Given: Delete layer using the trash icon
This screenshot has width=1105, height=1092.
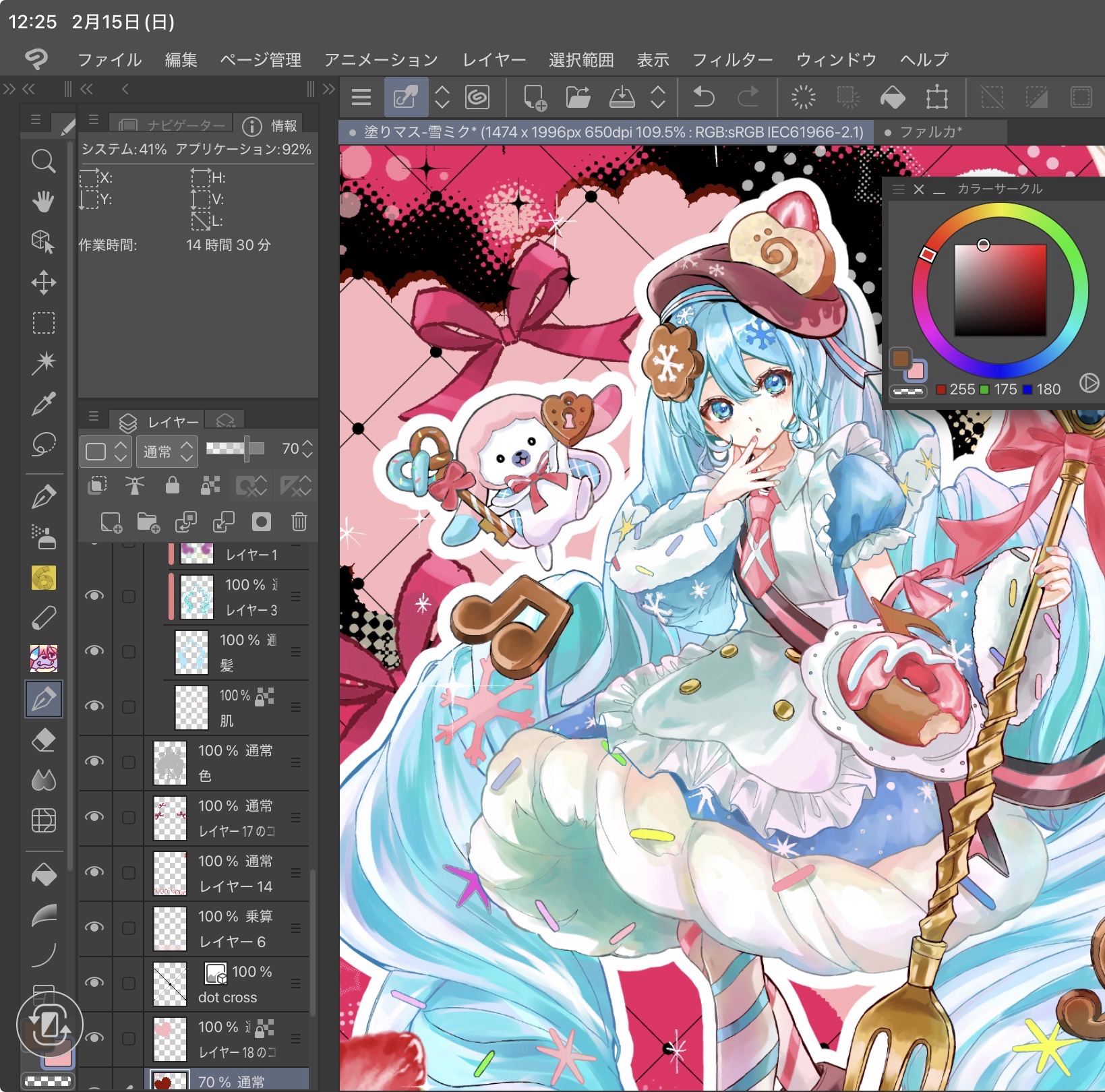Looking at the screenshot, I should [299, 522].
